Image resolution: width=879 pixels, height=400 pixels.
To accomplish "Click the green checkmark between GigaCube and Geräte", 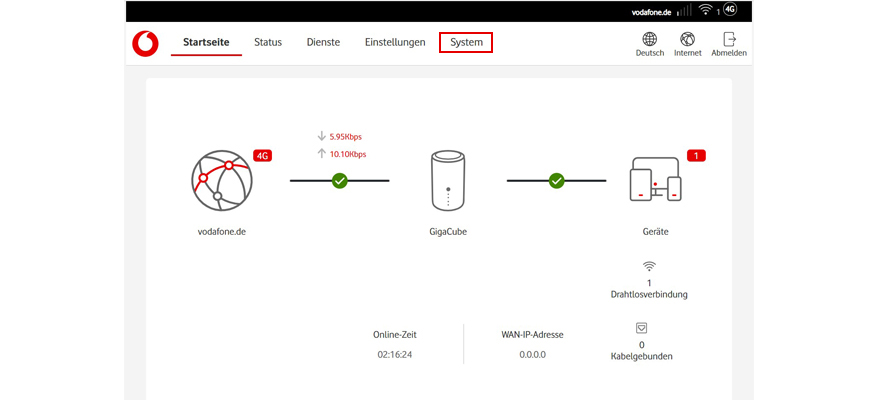I will click(x=557, y=181).
